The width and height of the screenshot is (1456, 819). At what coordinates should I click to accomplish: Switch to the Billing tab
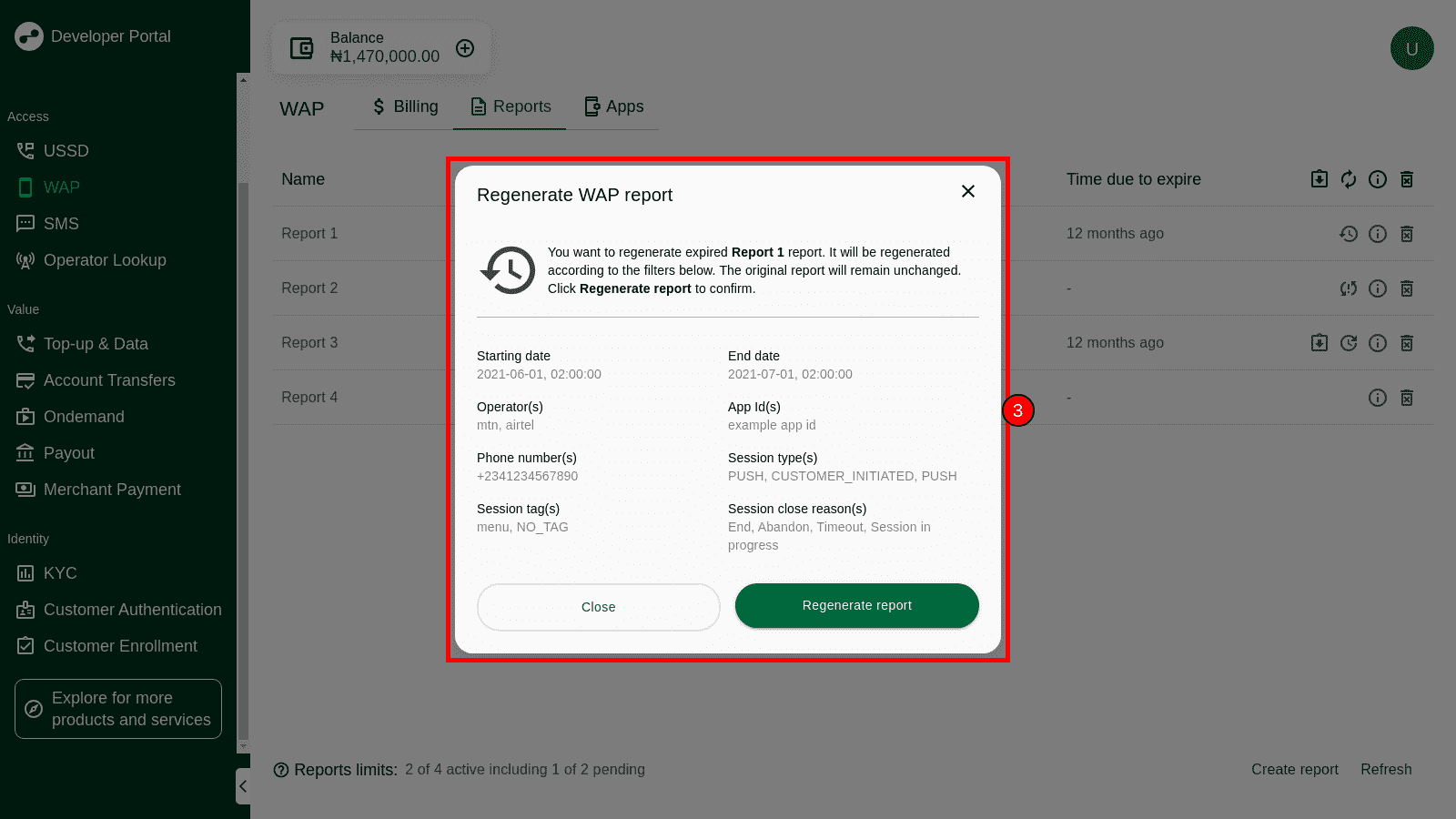point(405,106)
